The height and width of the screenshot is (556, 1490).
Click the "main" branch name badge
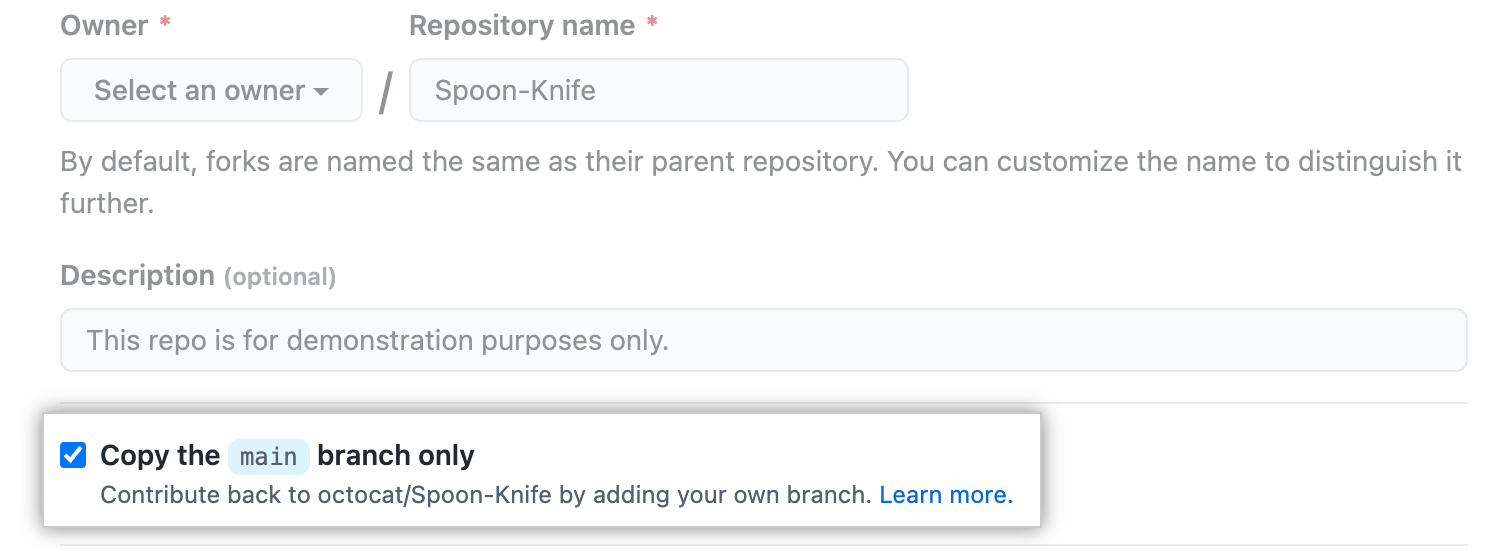tap(269, 456)
